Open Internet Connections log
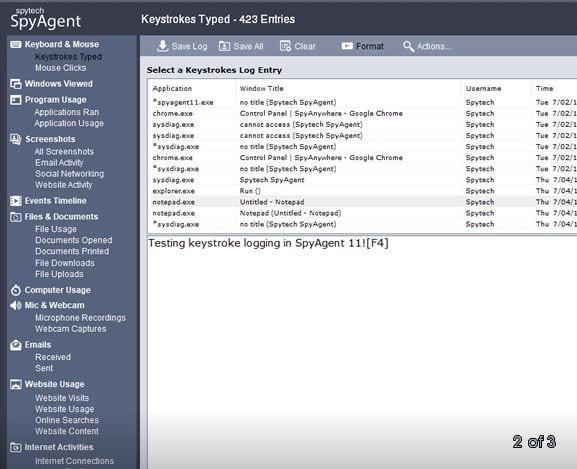 click(74, 461)
